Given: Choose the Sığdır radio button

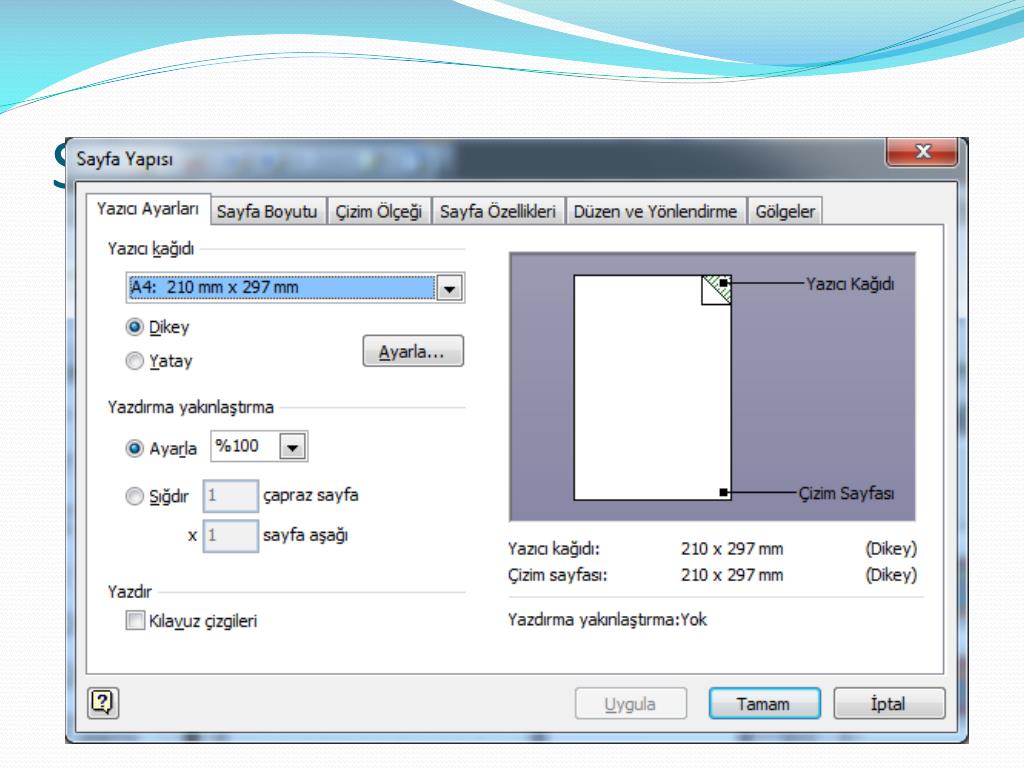Looking at the screenshot, I should (x=135, y=496).
